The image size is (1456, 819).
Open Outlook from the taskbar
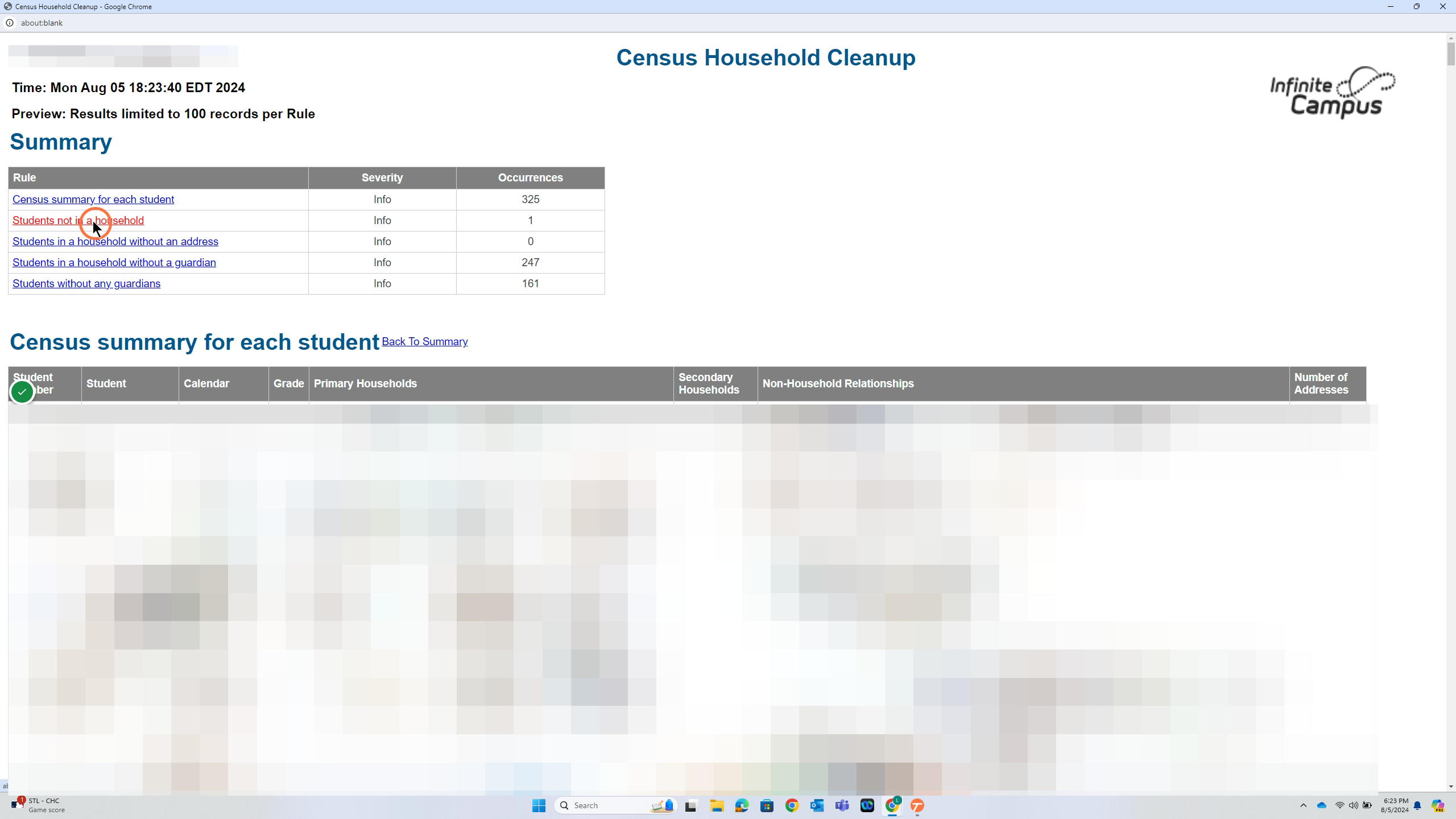tap(817, 805)
